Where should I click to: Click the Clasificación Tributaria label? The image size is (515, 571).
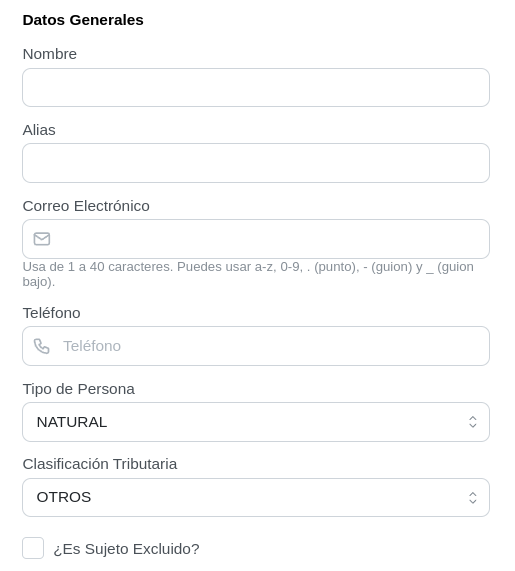100,464
